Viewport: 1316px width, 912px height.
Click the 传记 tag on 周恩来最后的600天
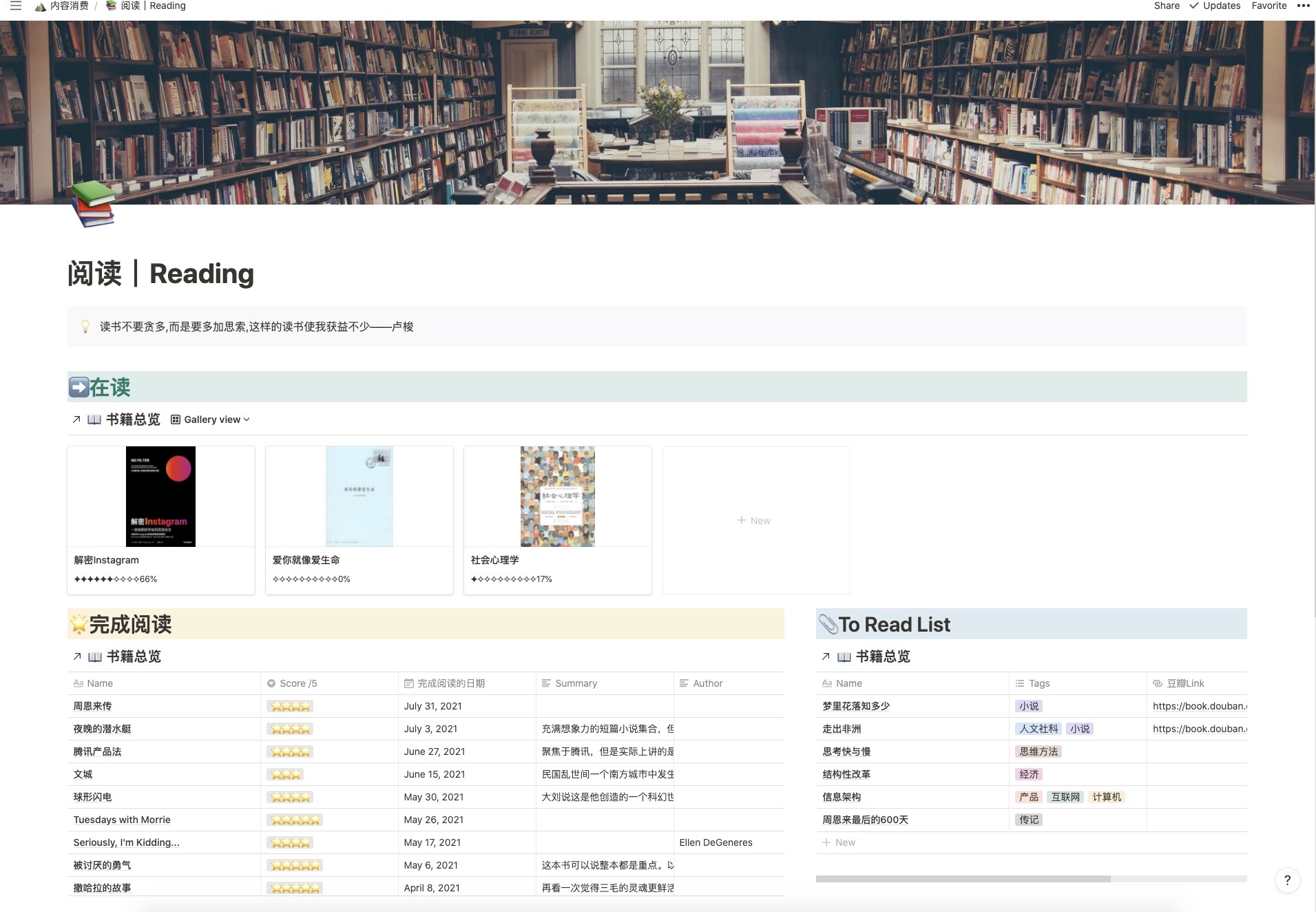(1029, 820)
